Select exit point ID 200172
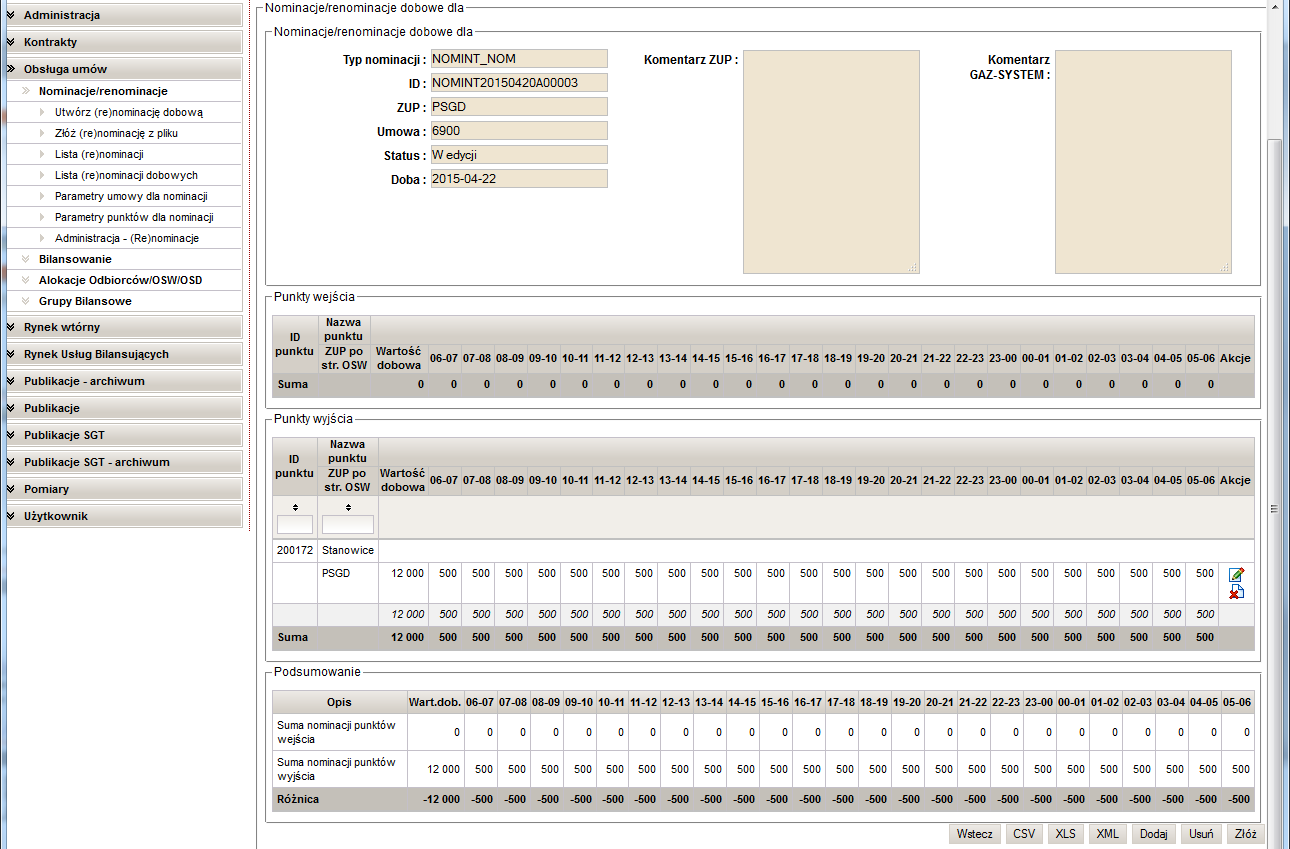The height and width of the screenshot is (849, 1290). pos(294,550)
